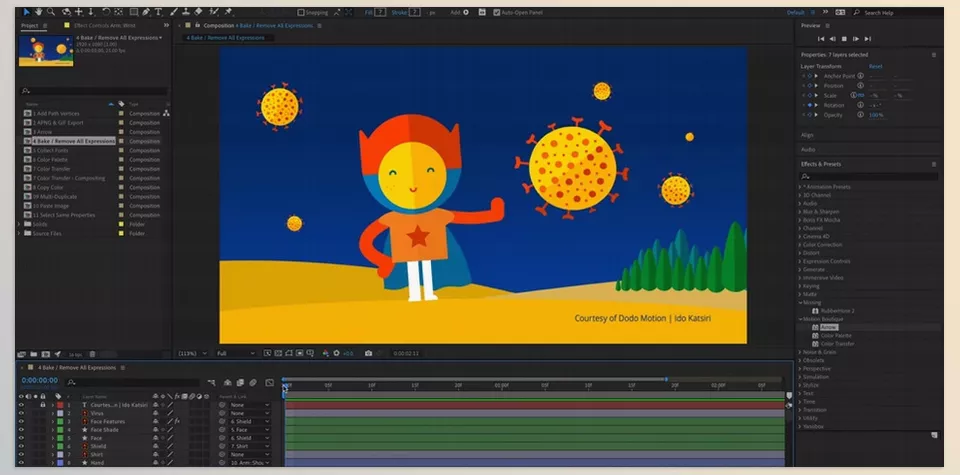Step forward one frame in Preview panel
The image size is (960, 475).
[x=855, y=39]
